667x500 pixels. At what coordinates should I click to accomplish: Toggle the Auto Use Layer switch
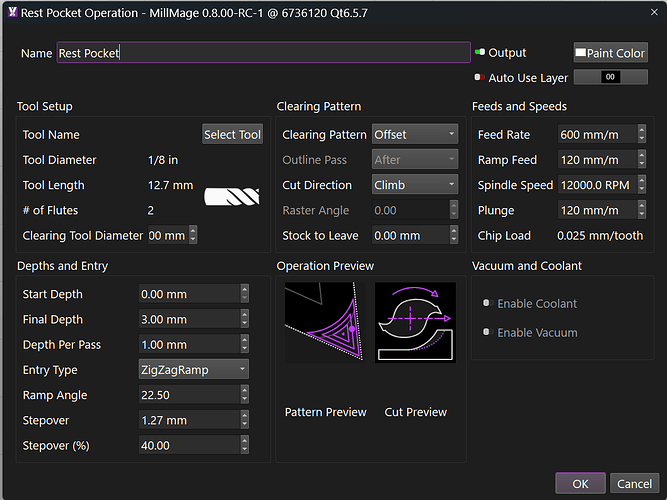pyautogui.click(x=479, y=77)
